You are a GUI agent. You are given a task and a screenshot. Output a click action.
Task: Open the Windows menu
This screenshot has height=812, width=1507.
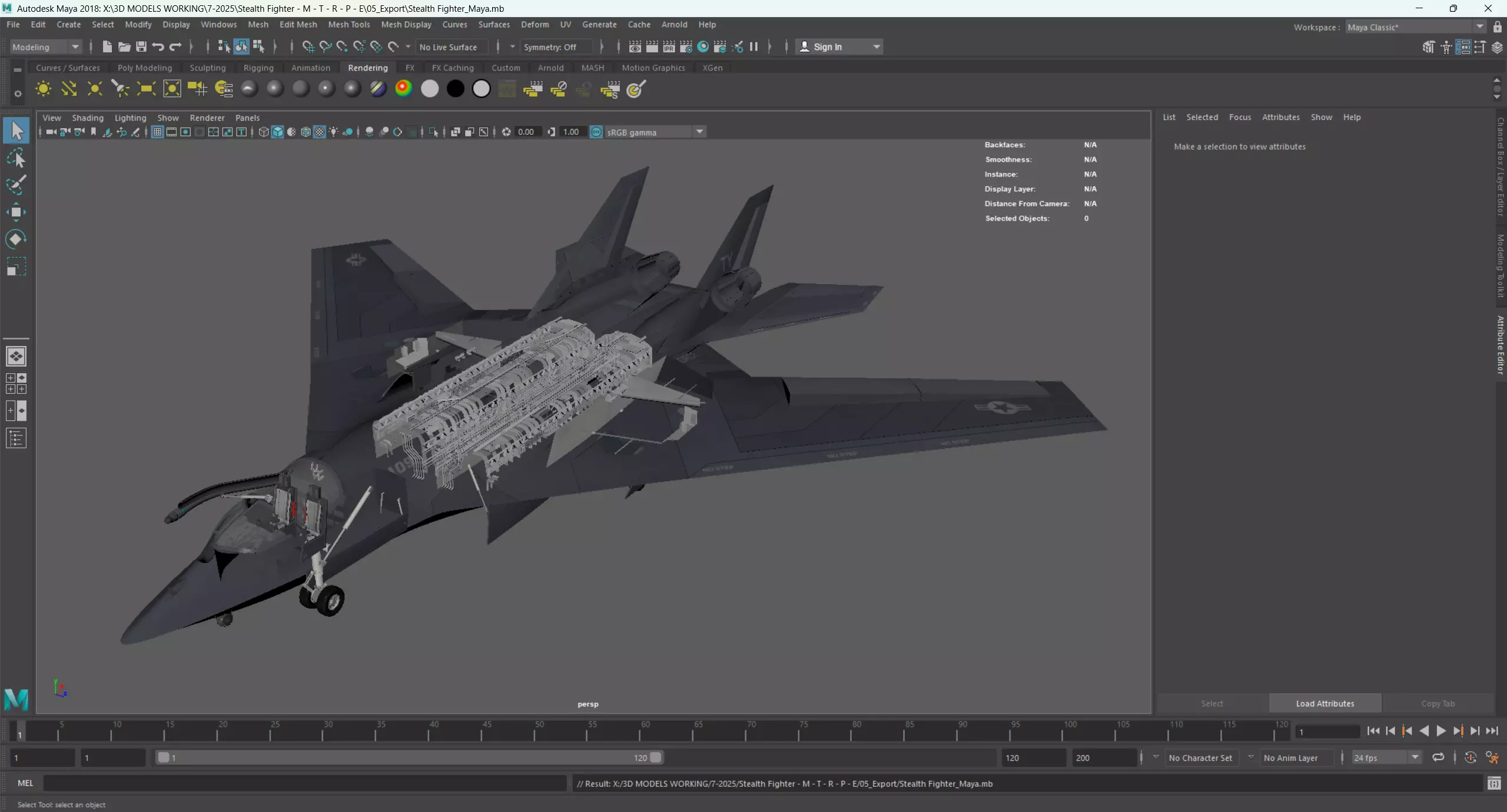click(218, 24)
